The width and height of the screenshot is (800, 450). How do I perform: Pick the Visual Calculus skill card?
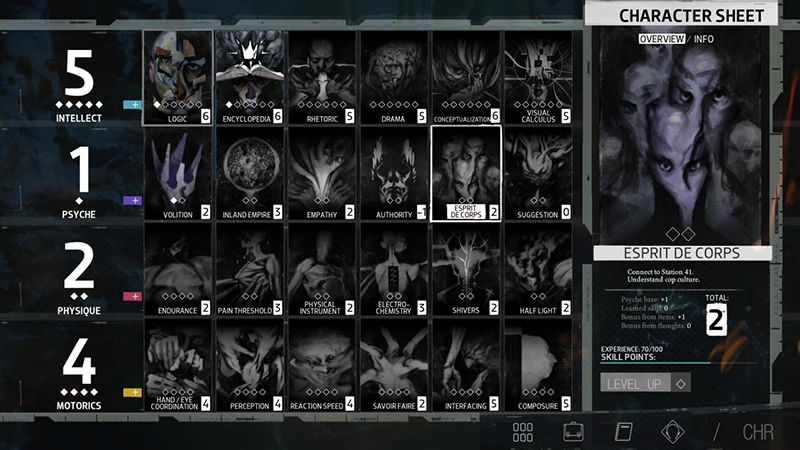538,78
